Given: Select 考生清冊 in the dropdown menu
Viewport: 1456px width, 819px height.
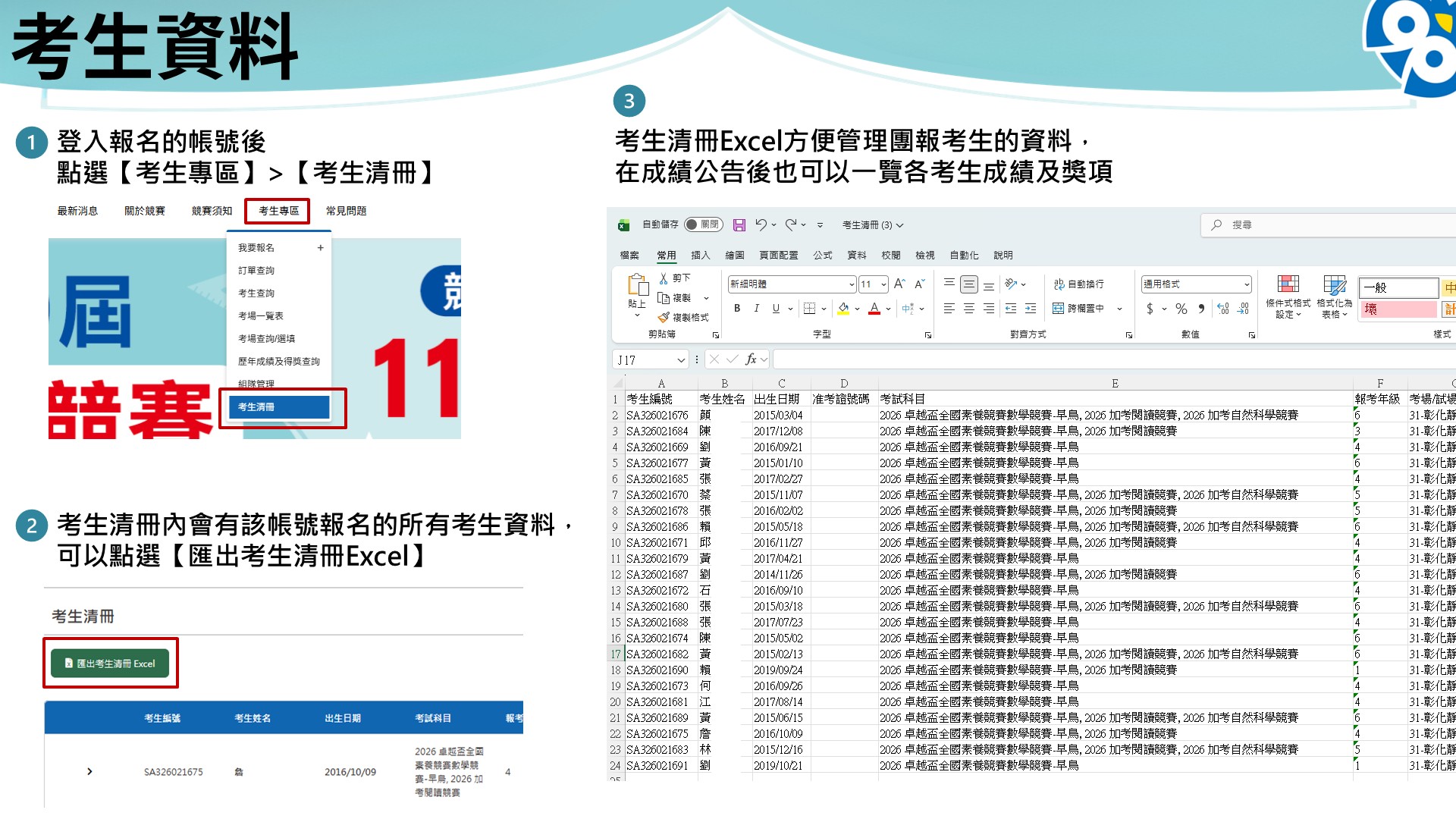Looking at the screenshot, I should tap(279, 407).
